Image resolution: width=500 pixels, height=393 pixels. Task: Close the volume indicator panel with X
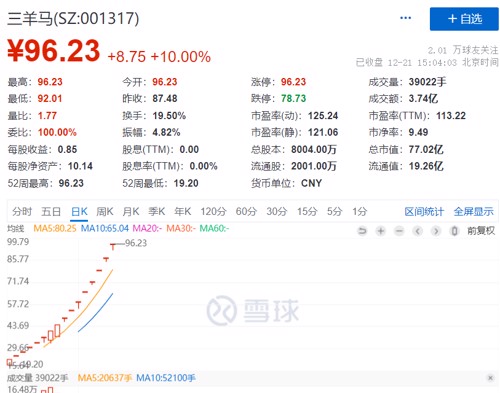490,378
